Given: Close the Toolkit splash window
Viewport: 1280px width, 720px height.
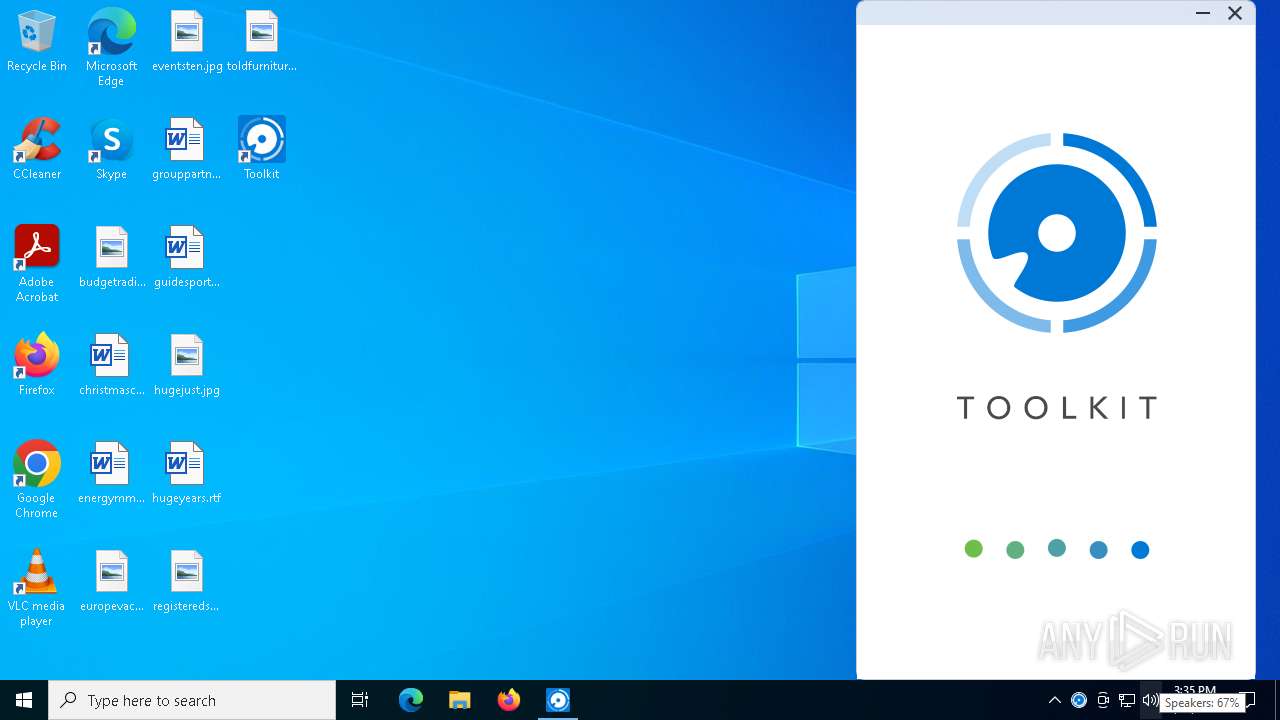Looking at the screenshot, I should (1235, 13).
